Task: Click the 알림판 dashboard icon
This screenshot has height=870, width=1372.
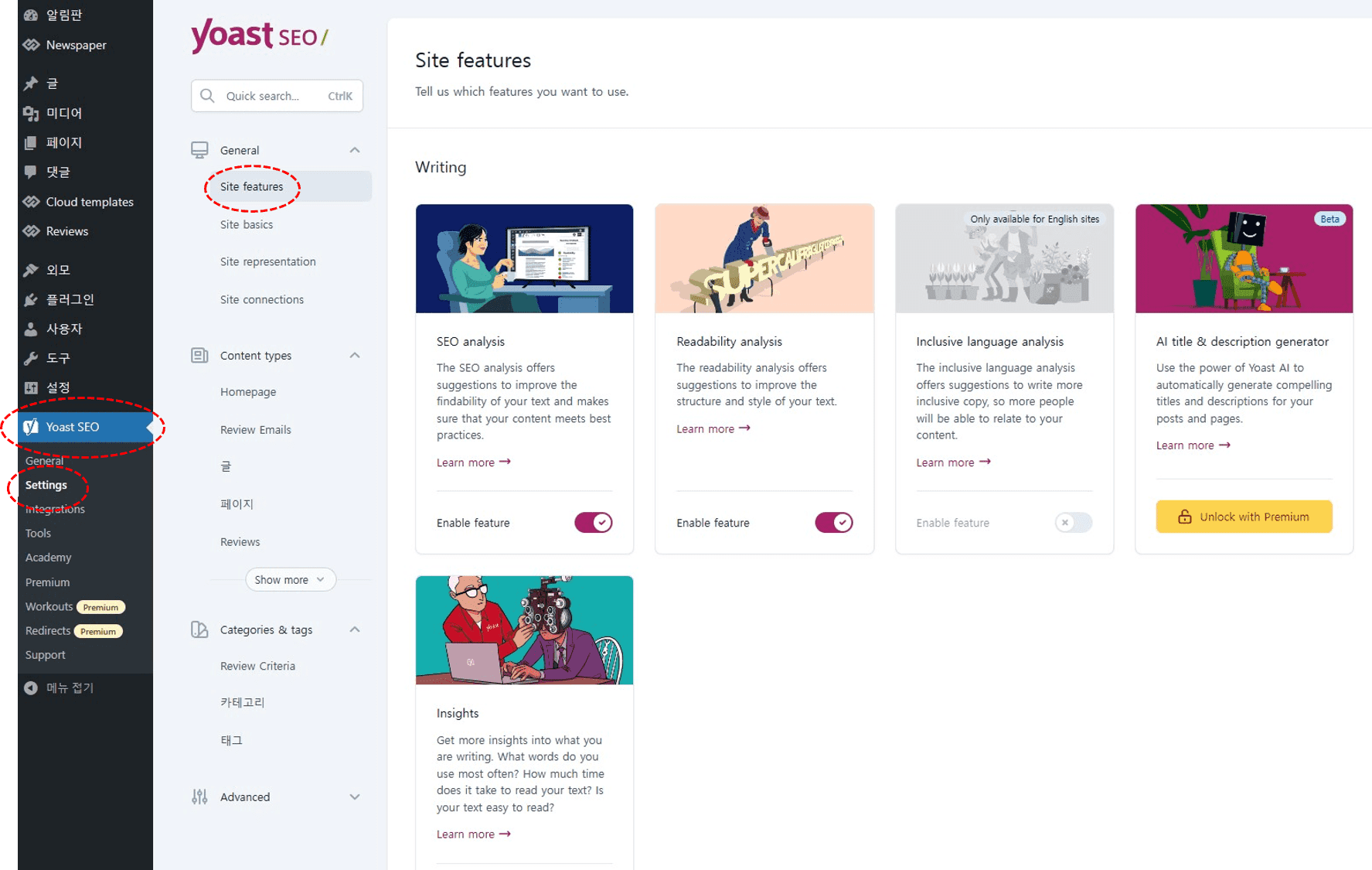Action: [x=31, y=15]
